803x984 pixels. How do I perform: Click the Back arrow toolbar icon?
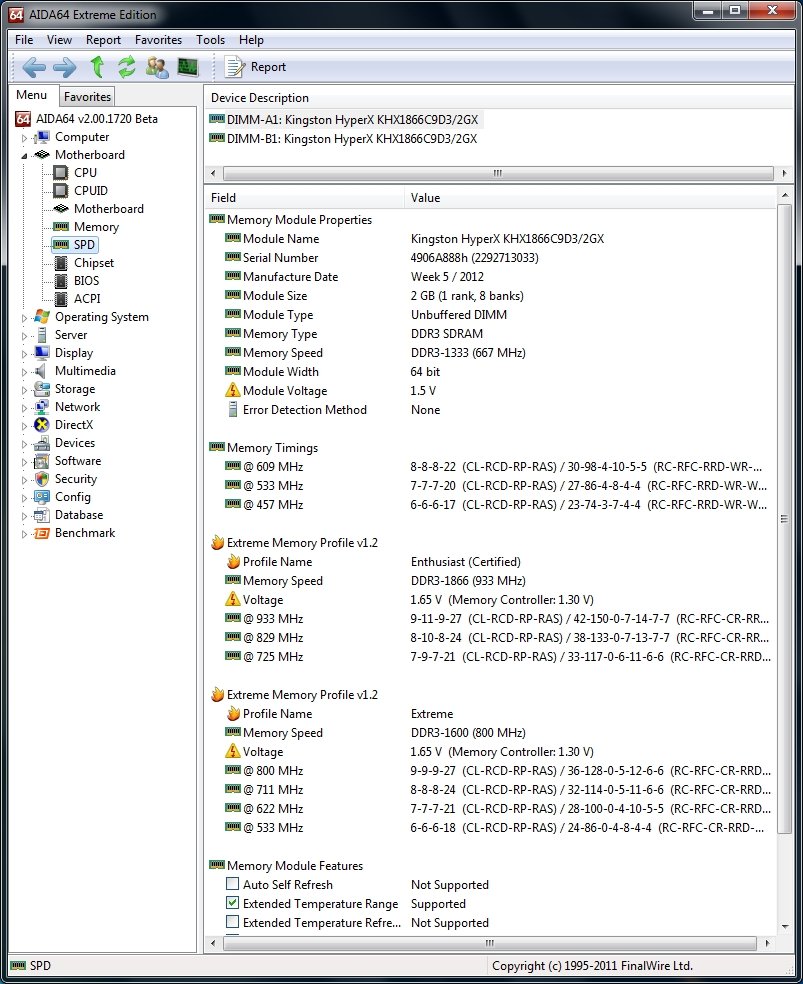point(34,67)
